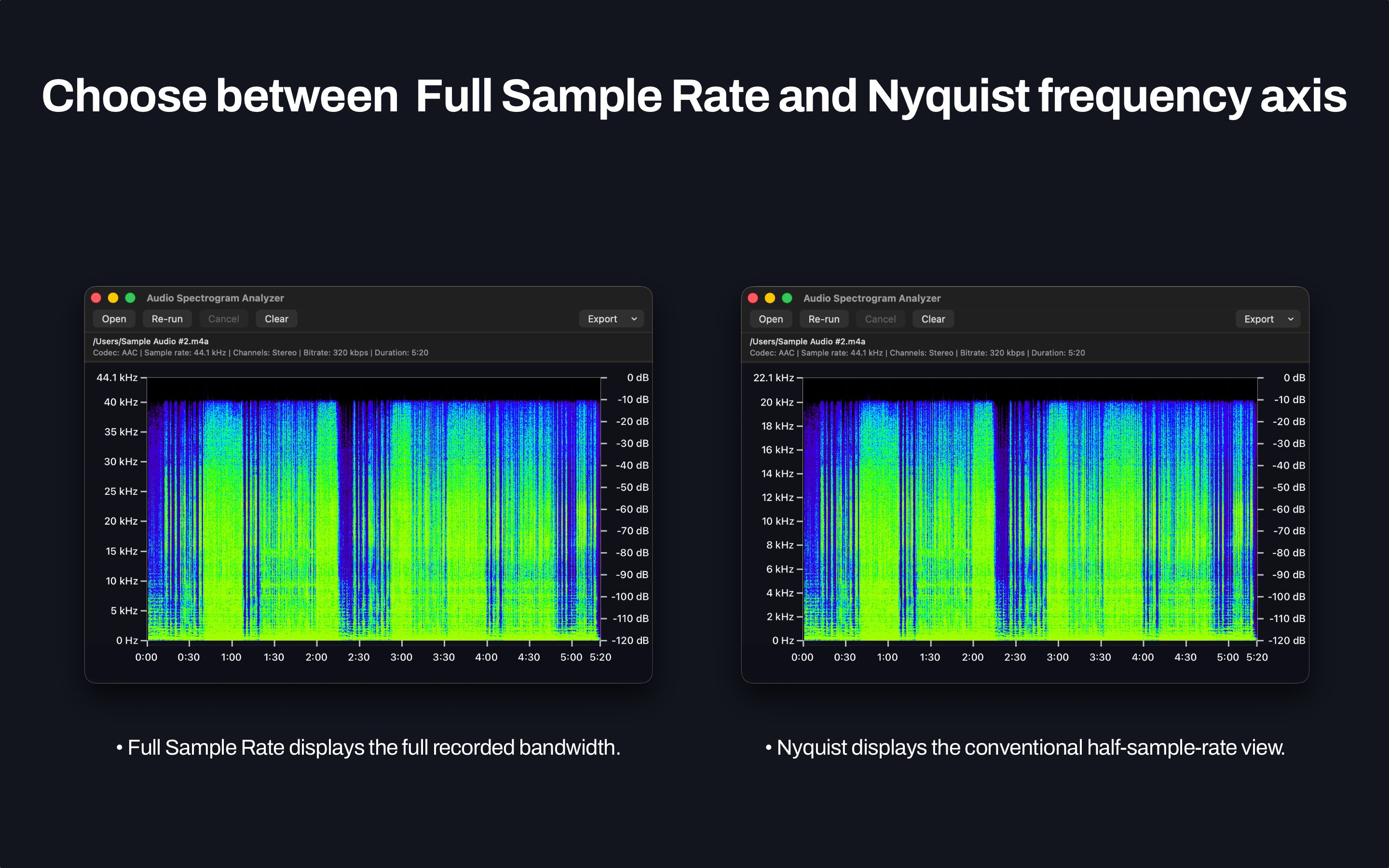Click Open button in right analyzer window
This screenshot has width=1389, height=868.
tap(770, 319)
